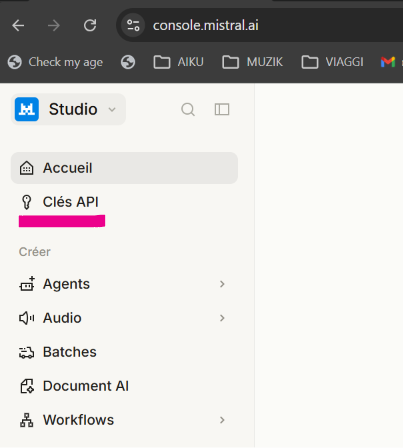Click the browser forward arrow

(x=54, y=25)
